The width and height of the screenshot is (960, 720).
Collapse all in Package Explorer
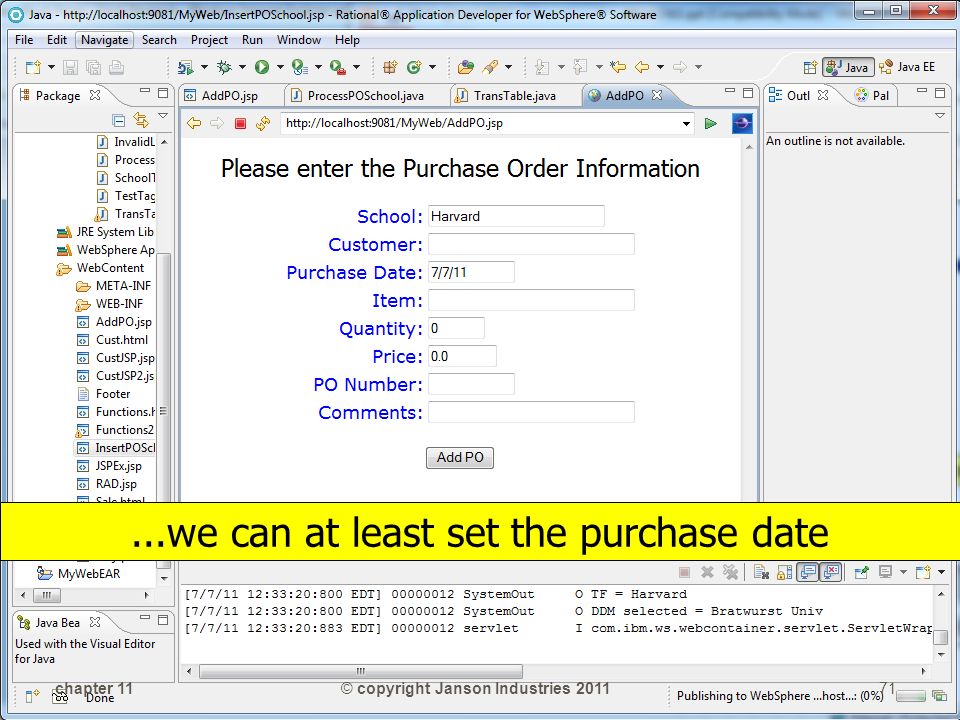pyautogui.click(x=119, y=120)
